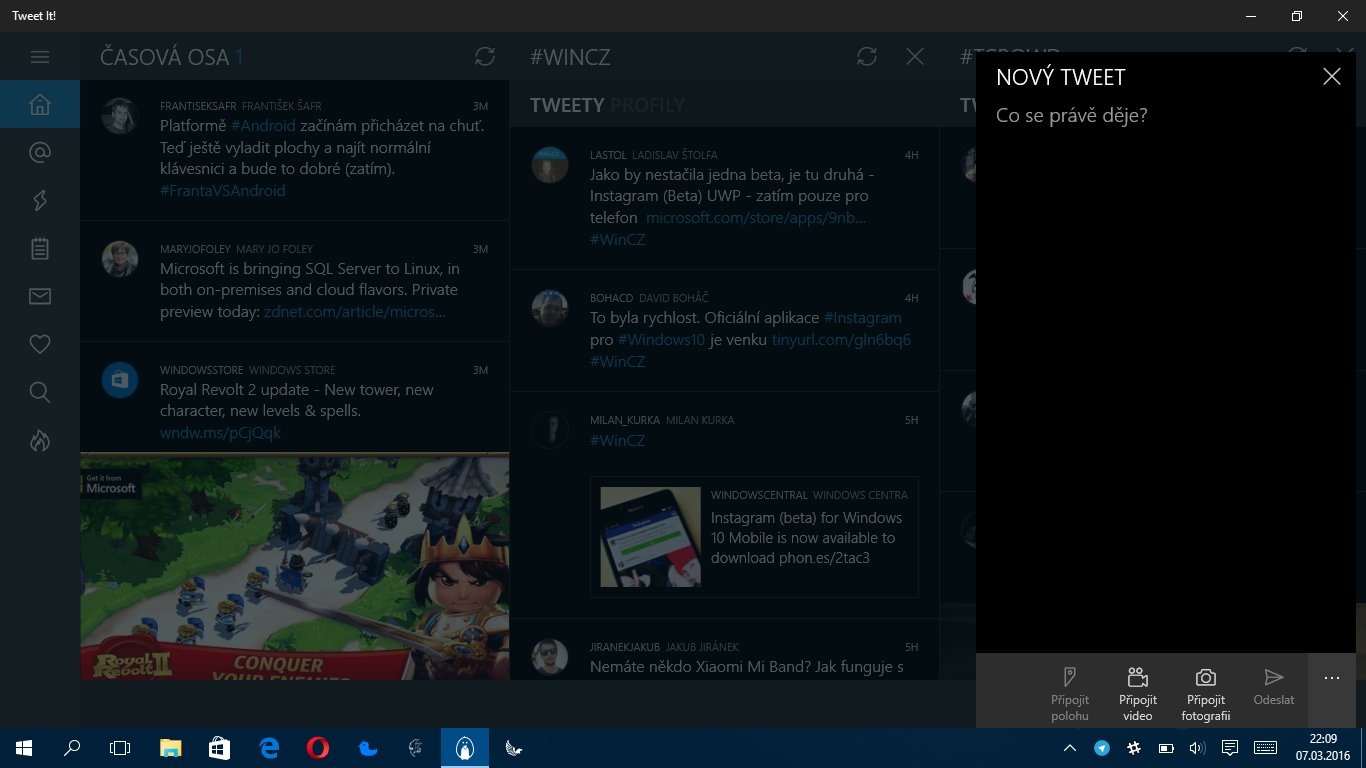Open Task View on the taskbar
The width and height of the screenshot is (1366, 768).
coord(120,748)
